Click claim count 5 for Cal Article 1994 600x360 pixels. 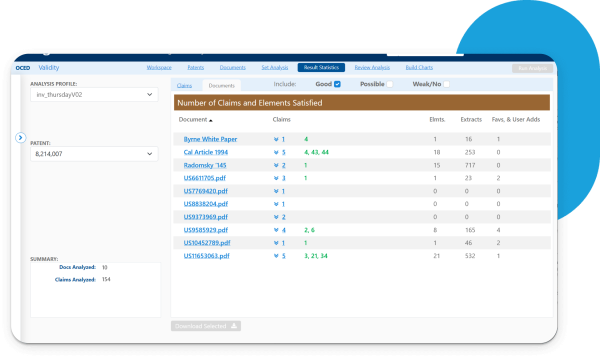(x=284, y=152)
